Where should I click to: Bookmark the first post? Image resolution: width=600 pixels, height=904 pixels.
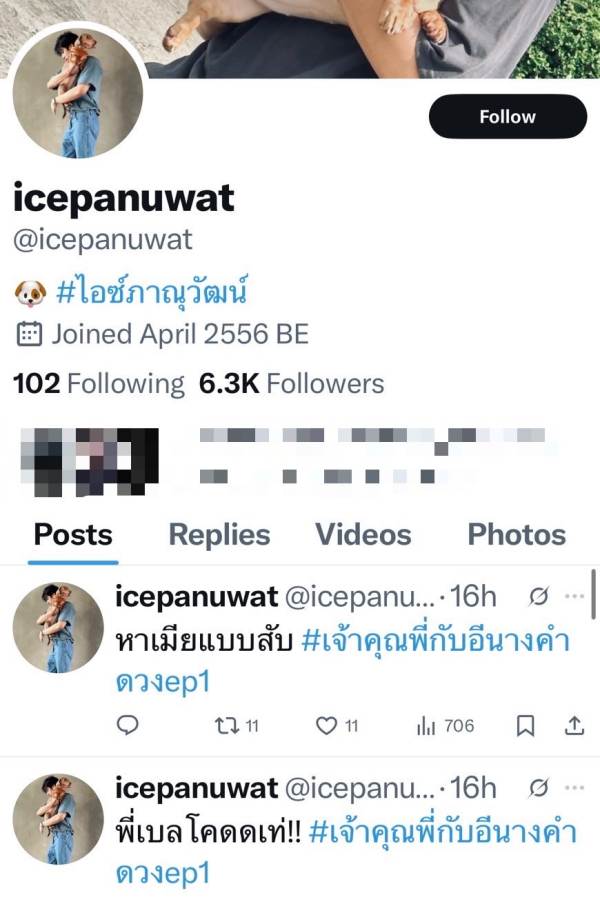[x=525, y=726]
